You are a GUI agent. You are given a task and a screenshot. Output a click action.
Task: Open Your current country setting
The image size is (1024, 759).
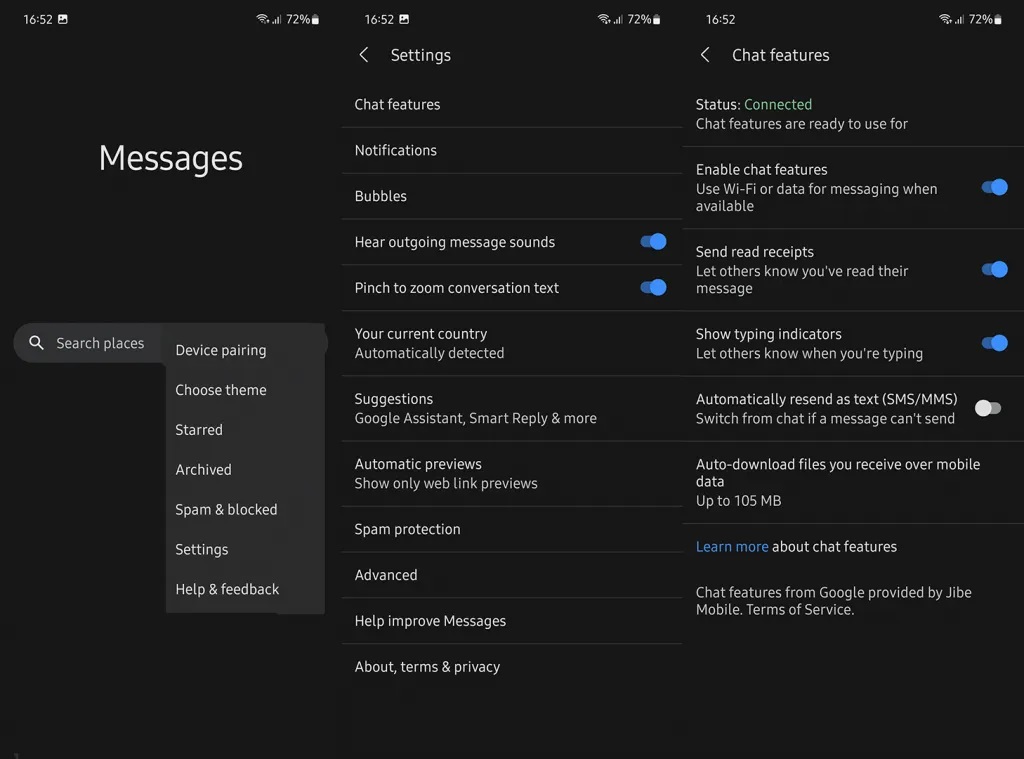(x=511, y=343)
